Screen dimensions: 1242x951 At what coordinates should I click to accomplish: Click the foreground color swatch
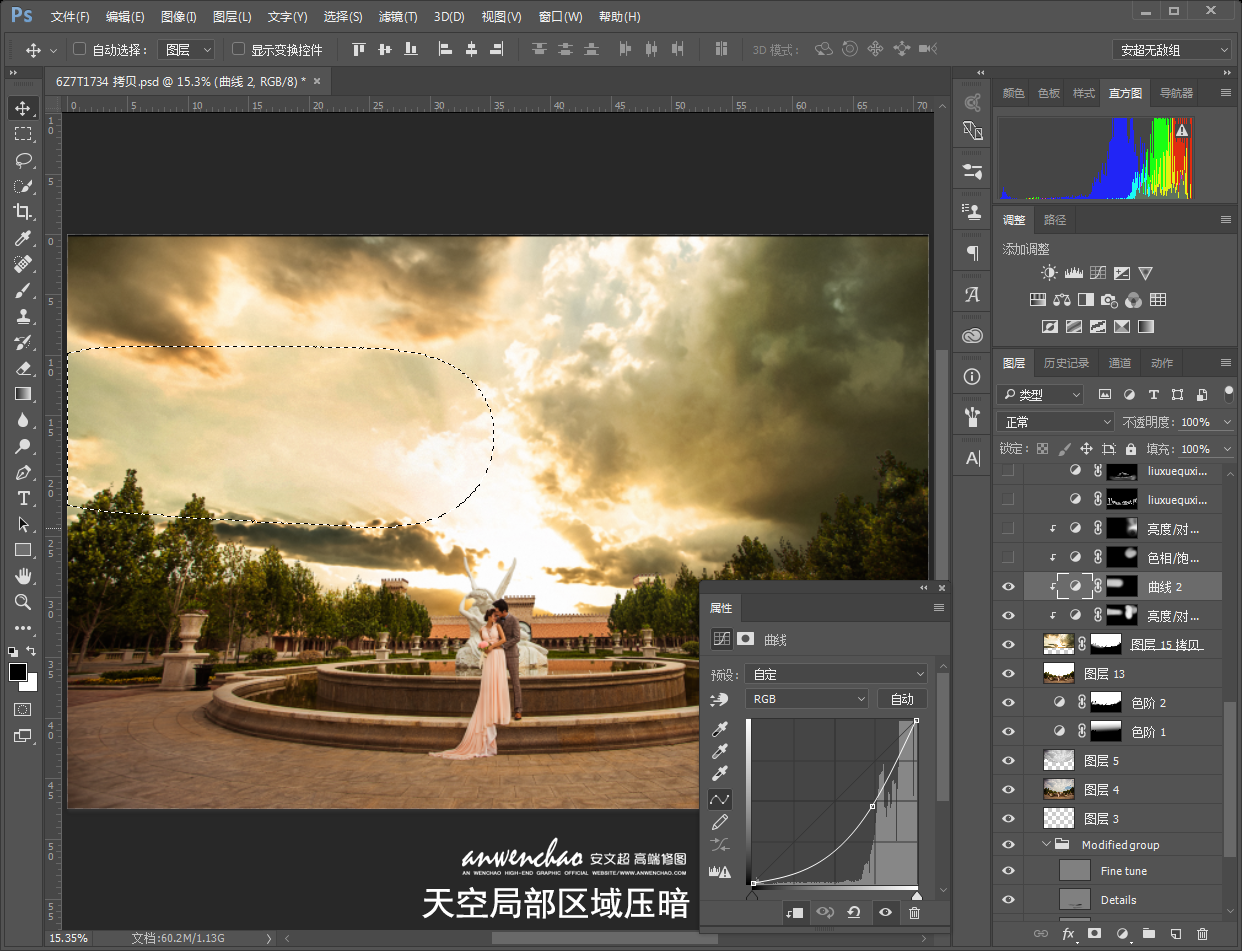(x=17, y=672)
